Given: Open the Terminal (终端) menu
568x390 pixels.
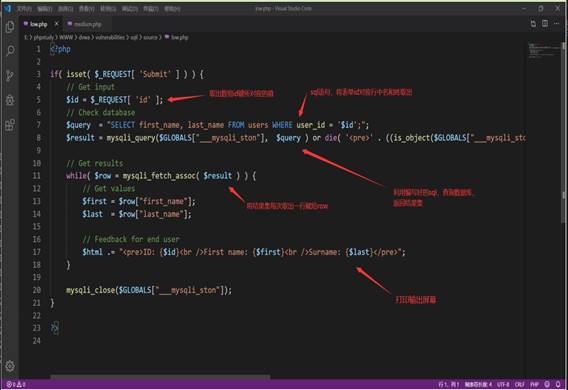Looking at the screenshot, I should 151,9.
